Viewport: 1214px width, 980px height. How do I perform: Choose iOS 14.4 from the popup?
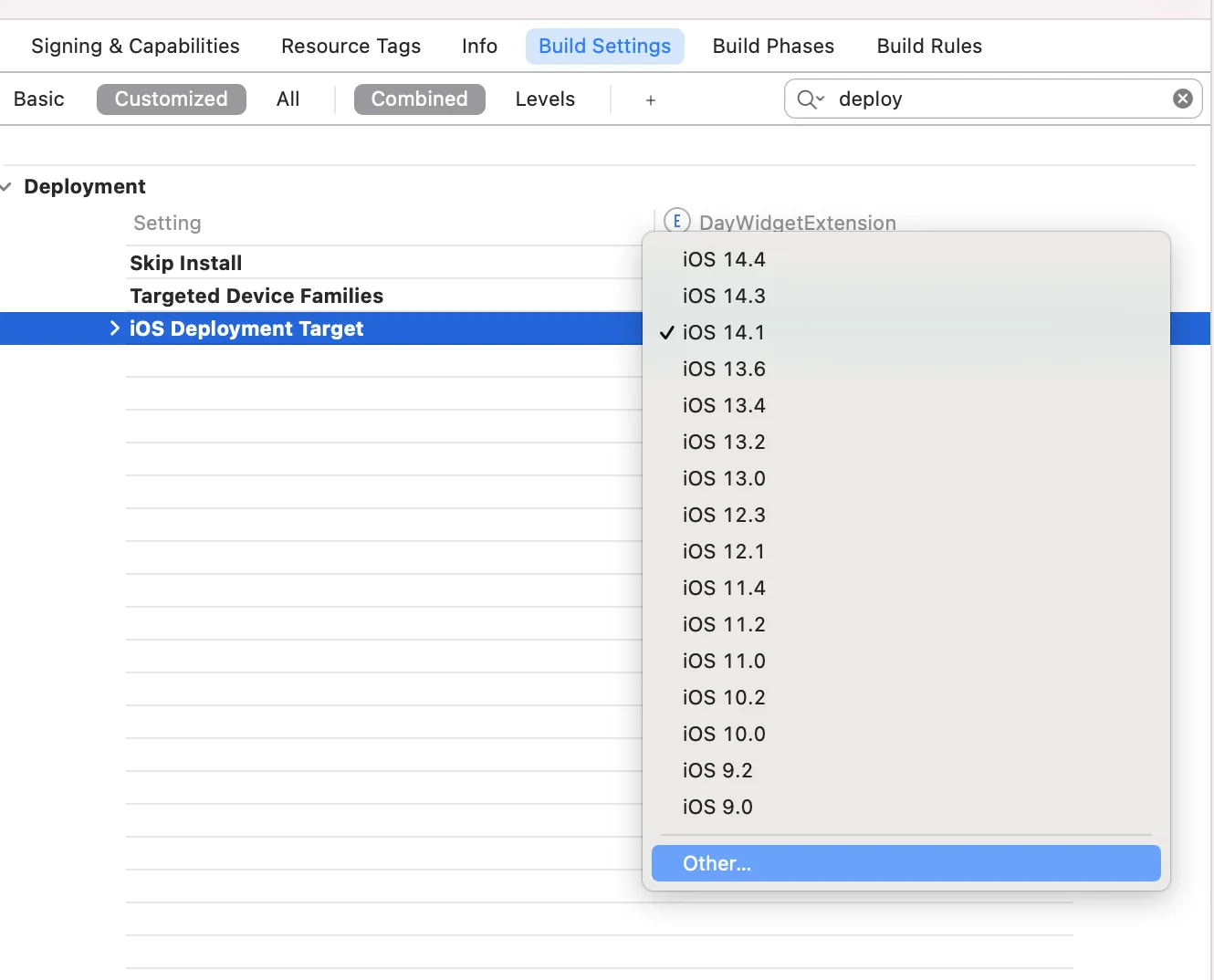click(906, 260)
